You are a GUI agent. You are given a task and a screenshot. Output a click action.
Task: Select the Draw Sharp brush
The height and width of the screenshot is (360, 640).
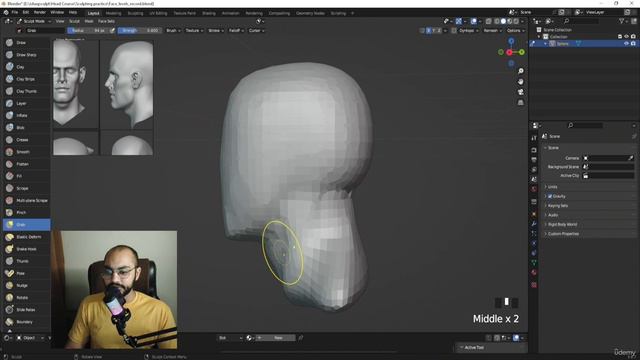pyautogui.click(x=27, y=55)
